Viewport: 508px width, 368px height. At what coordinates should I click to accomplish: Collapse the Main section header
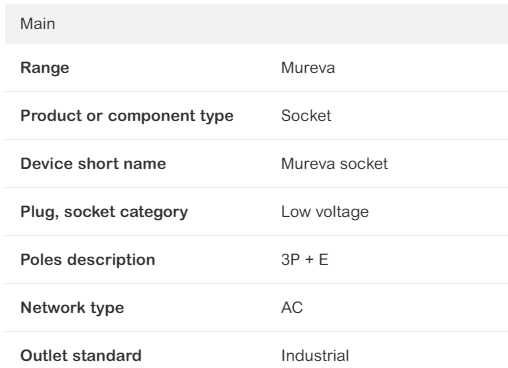click(256, 24)
